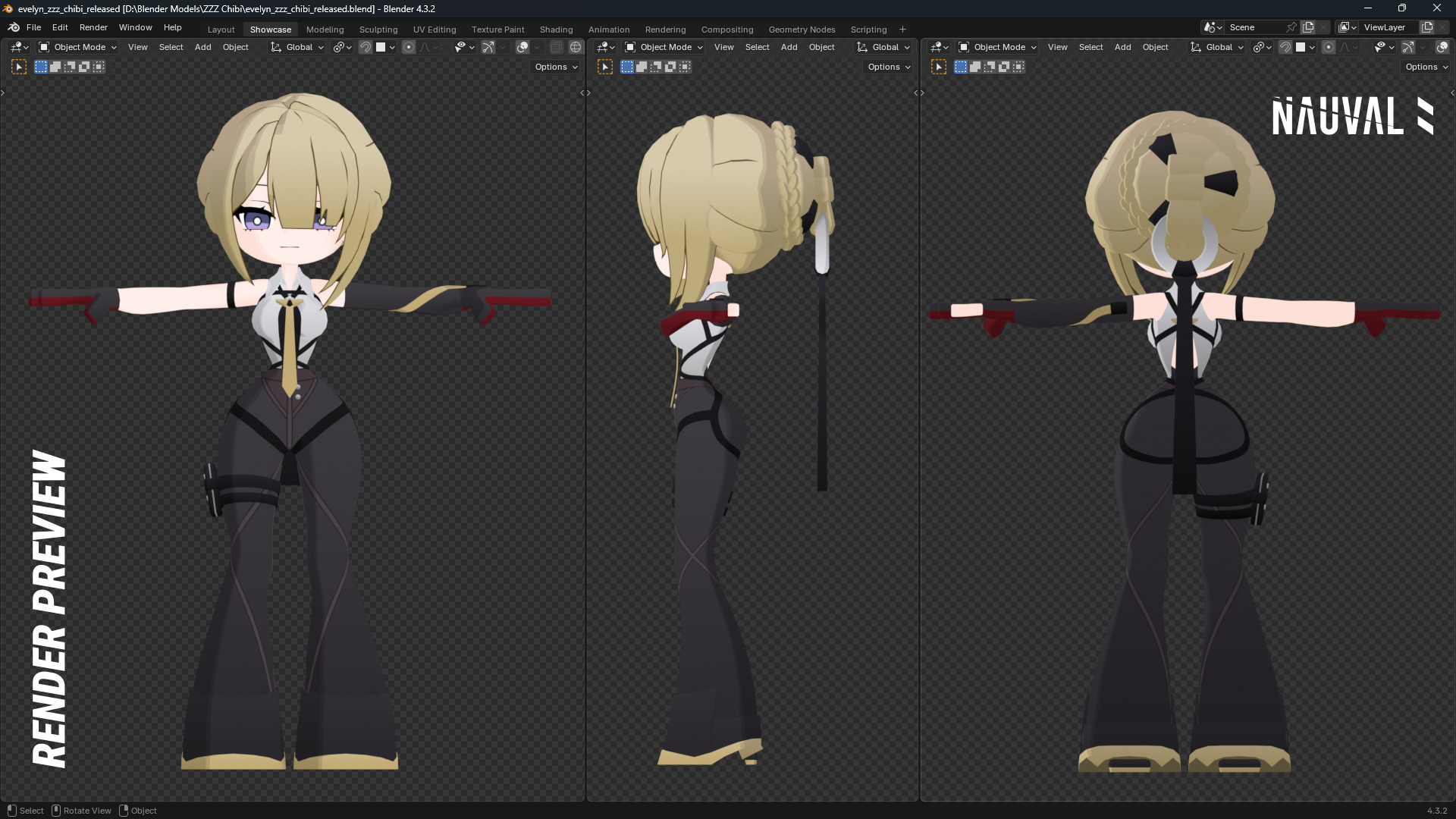Click the ViewLayer name field
Image resolution: width=1456 pixels, height=819 pixels.
[x=1389, y=27]
